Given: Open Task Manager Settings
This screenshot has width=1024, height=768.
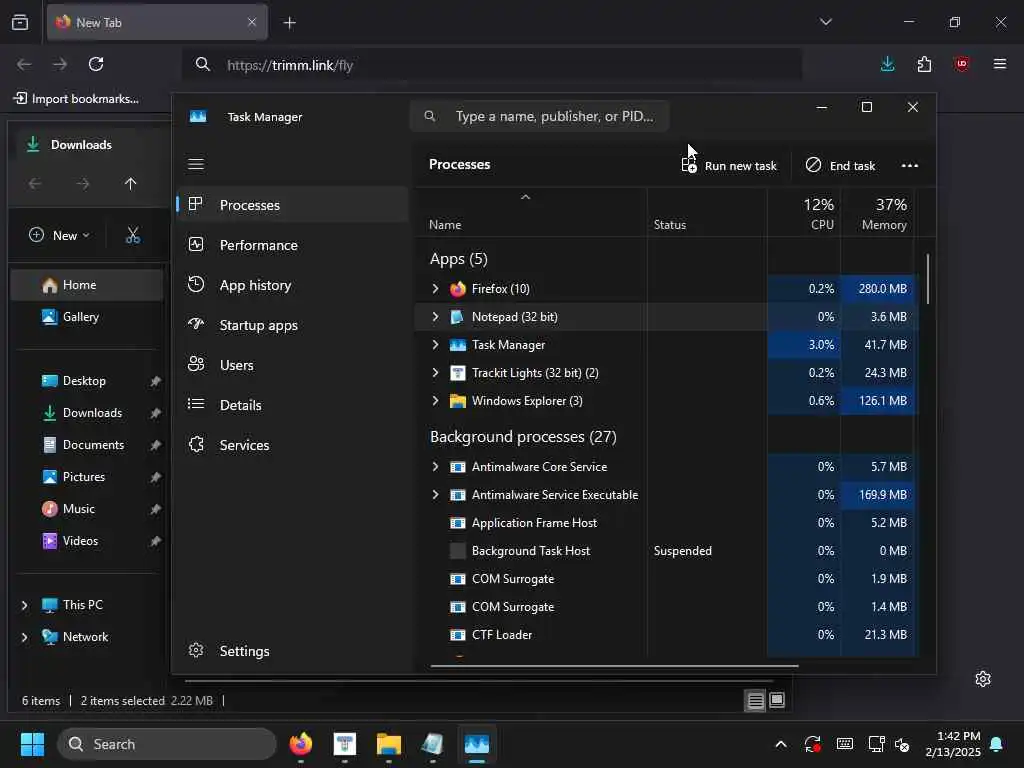Looking at the screenshot, I should click(x=292, y=651).
